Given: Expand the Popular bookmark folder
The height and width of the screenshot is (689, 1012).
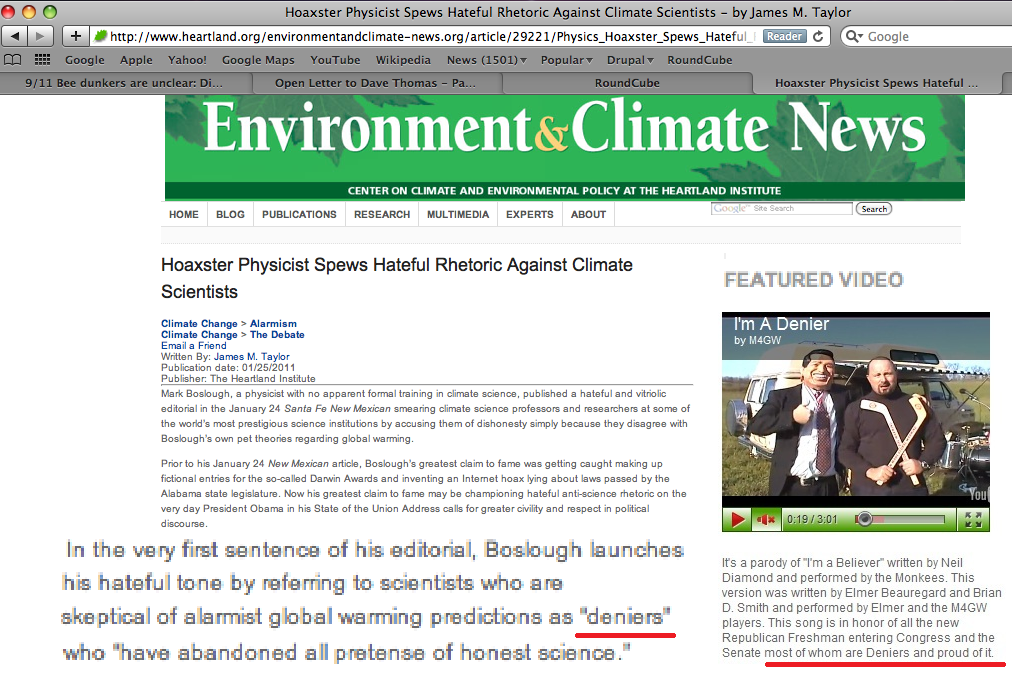Looking at the screenshot, I should (x=567, y=60).
